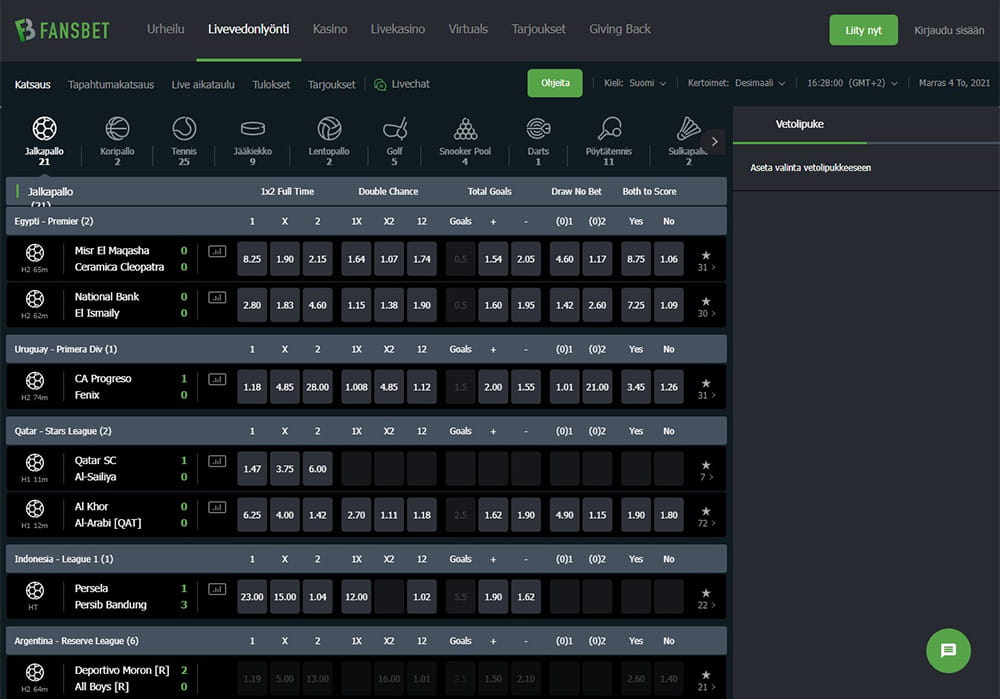Image resolution: width=1000 pixels, height=699 pixels.
Task: Open statistics icon for Qatar SC match
Action: [217, 461]
